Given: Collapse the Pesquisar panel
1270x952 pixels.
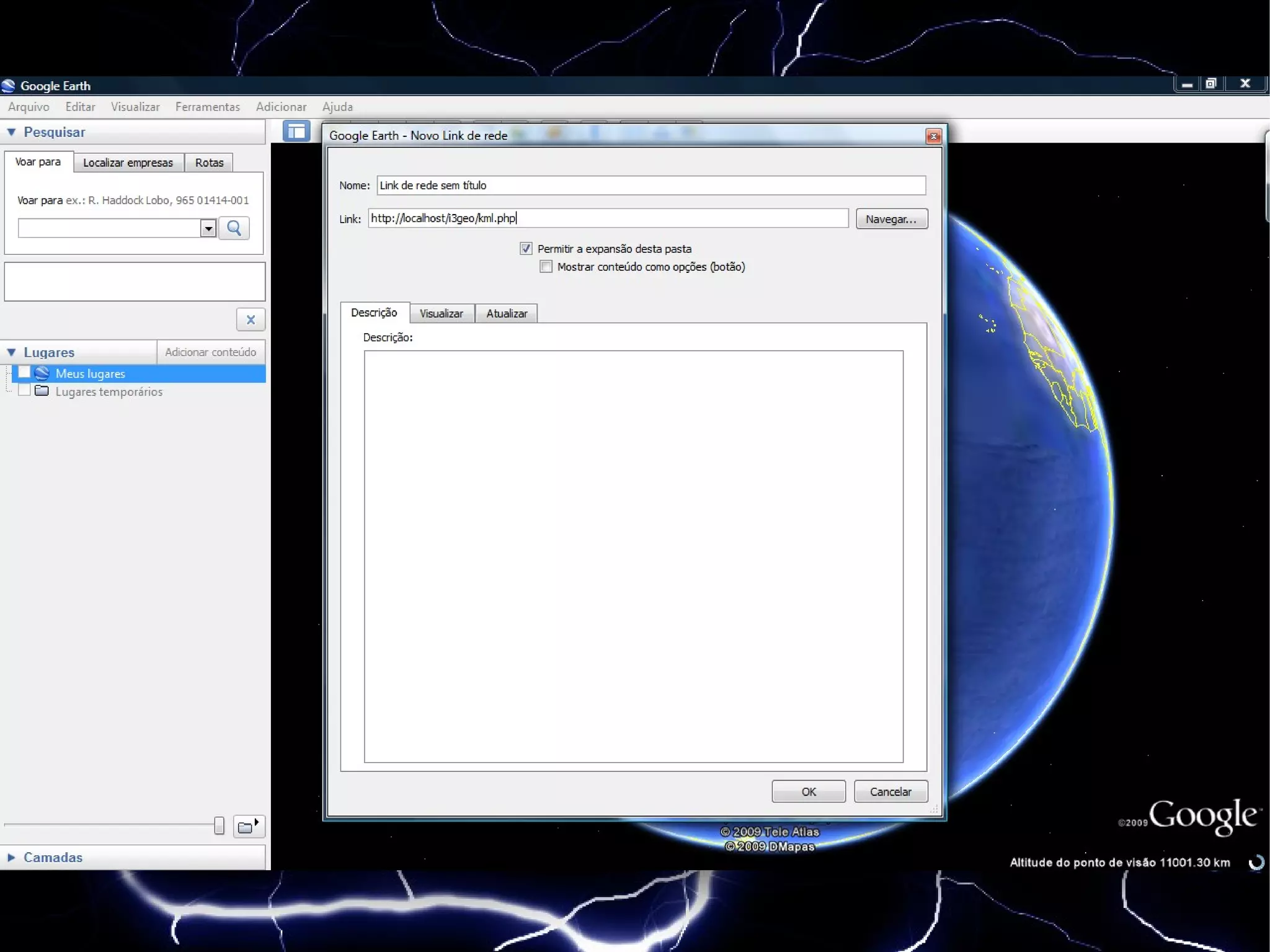Looking at the screenshot, I should point(11,132).
